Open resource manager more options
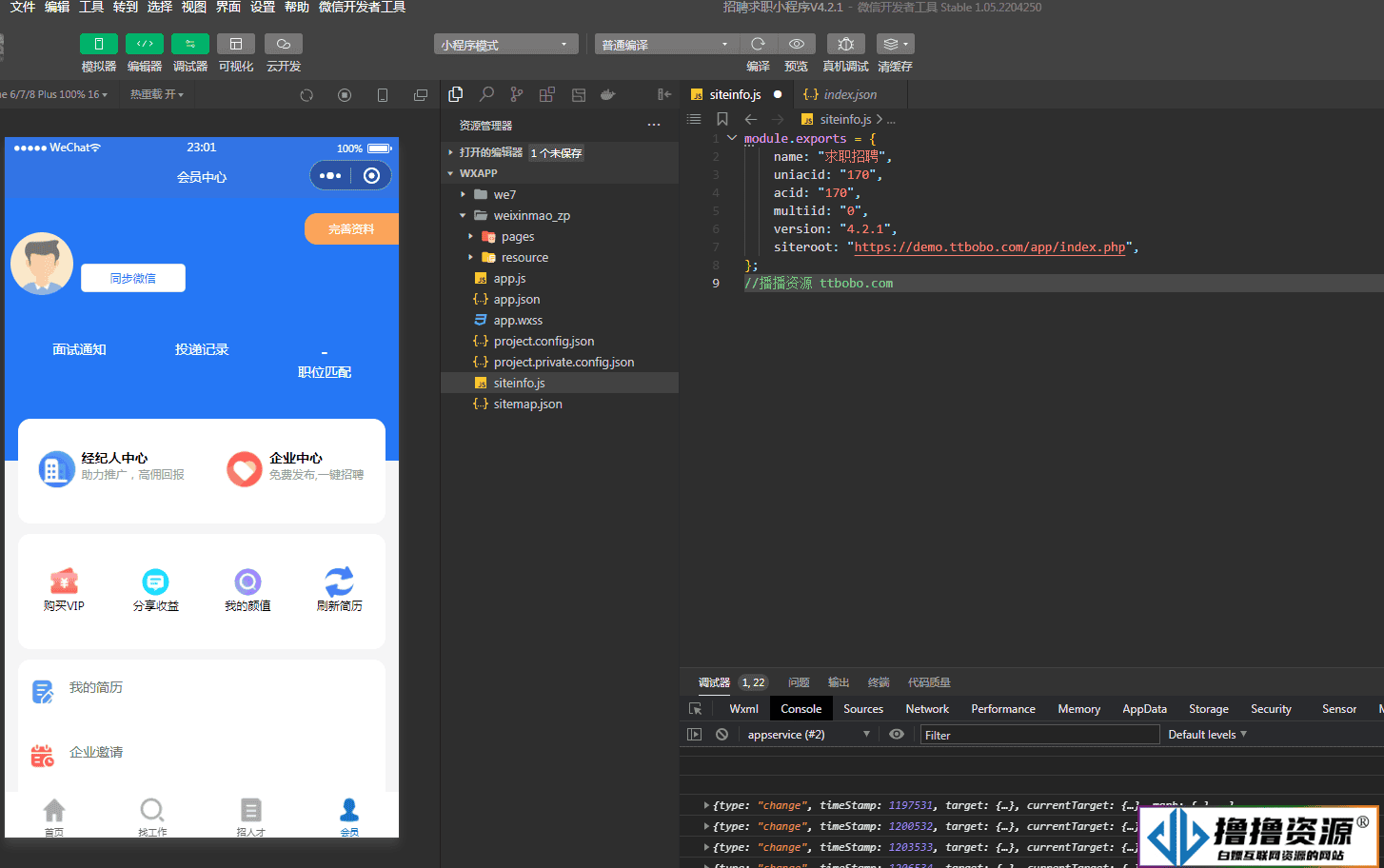1384x868 pixels. tap(654, 125)
